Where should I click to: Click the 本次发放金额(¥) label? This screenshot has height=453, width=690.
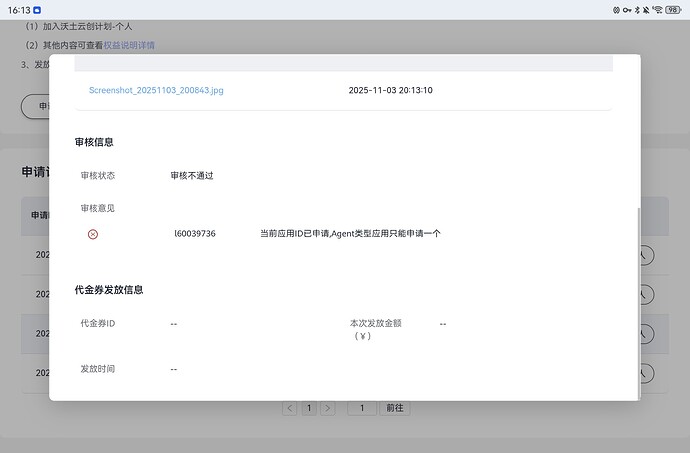click(375, 330)
